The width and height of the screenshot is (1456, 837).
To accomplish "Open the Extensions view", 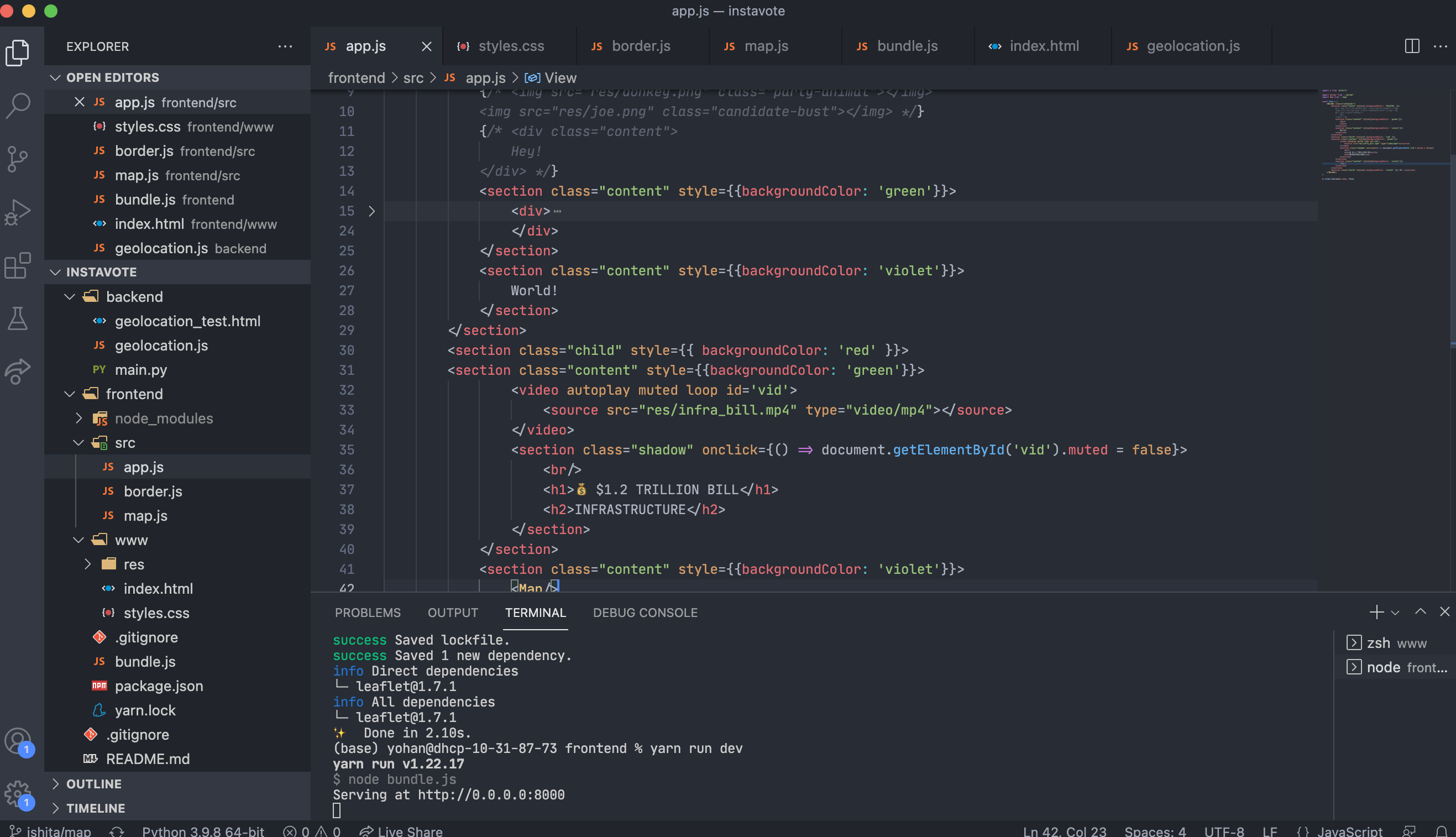I will pos(18,265).
